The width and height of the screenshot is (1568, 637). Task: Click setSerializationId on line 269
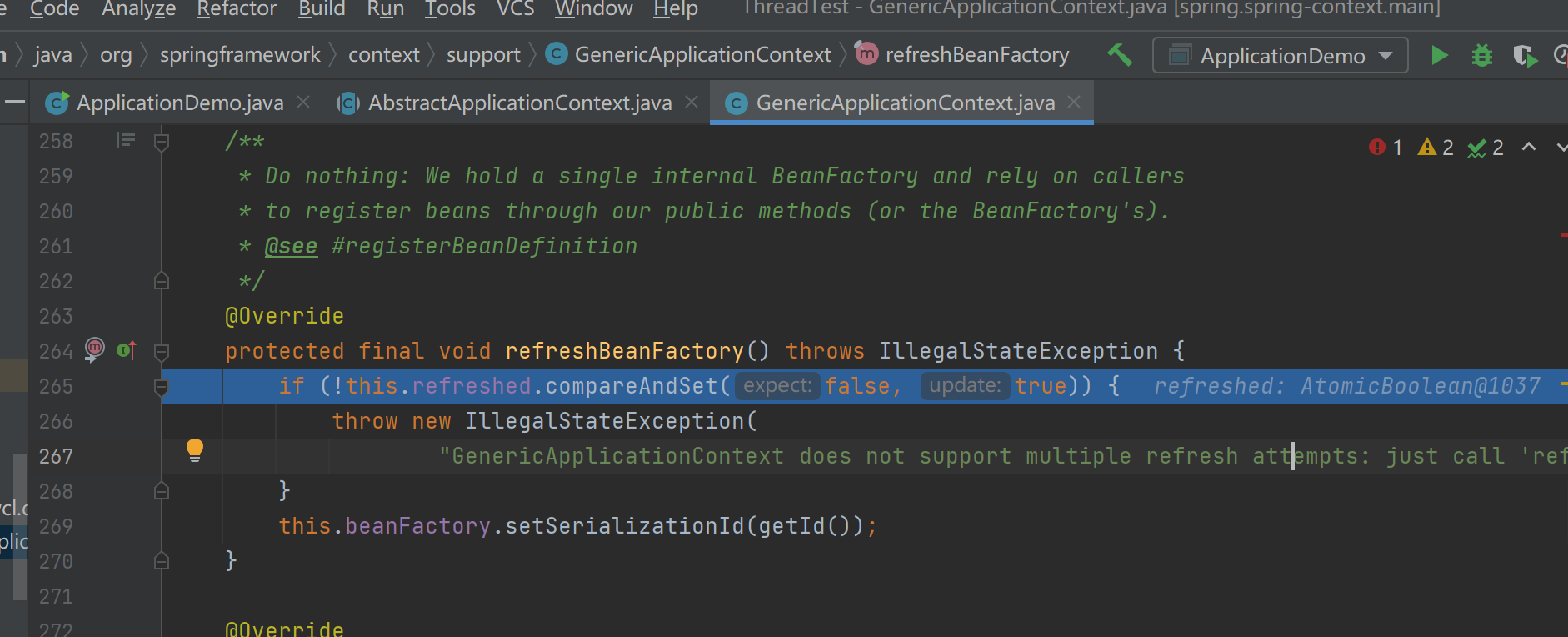[x=625, y=526]
